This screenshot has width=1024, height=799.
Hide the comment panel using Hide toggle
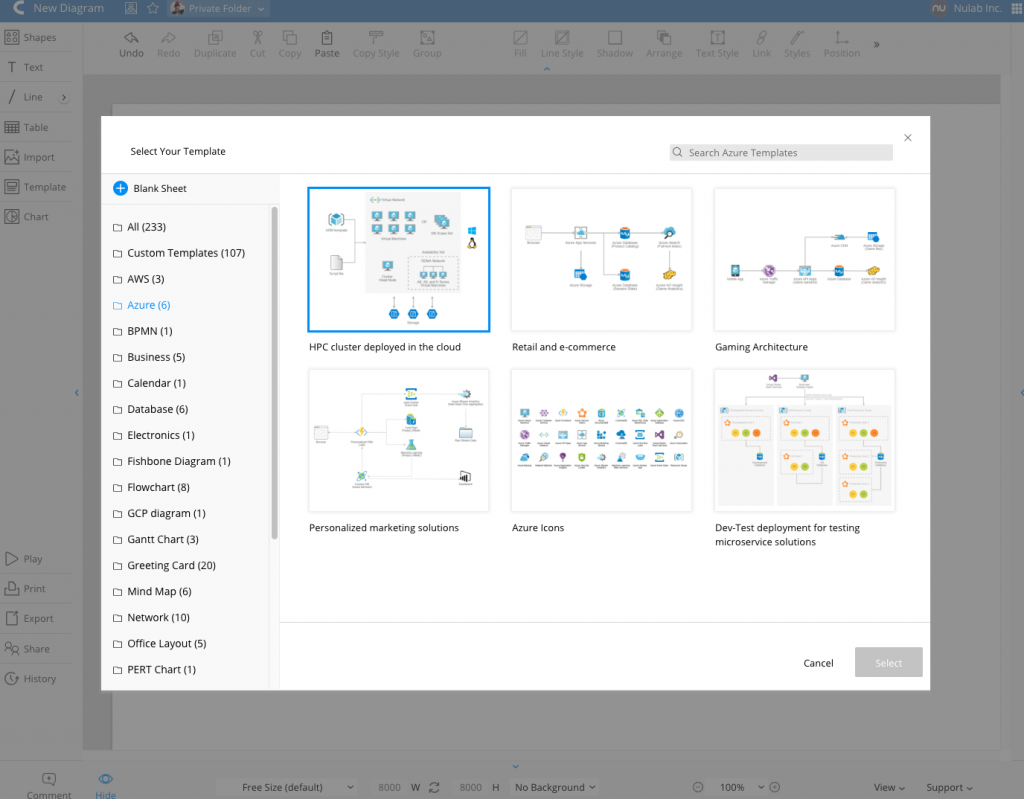point(105,782)
